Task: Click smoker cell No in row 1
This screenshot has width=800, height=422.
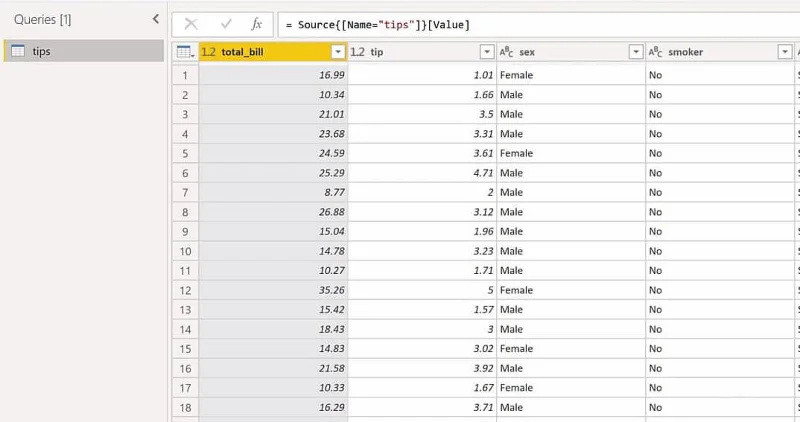Action: [x=720, y=75]
